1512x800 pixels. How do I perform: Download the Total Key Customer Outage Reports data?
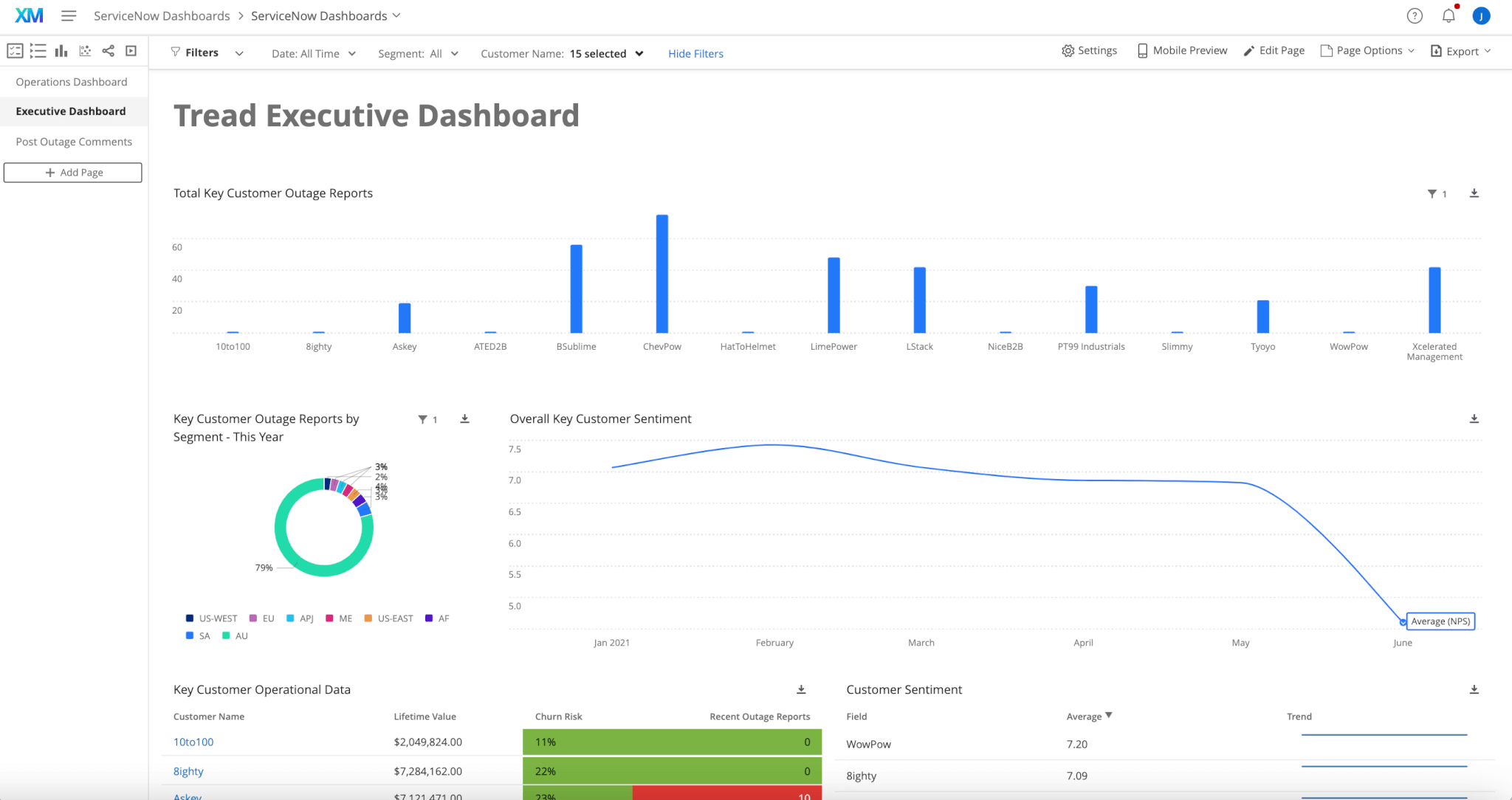tap(1474, 193)
